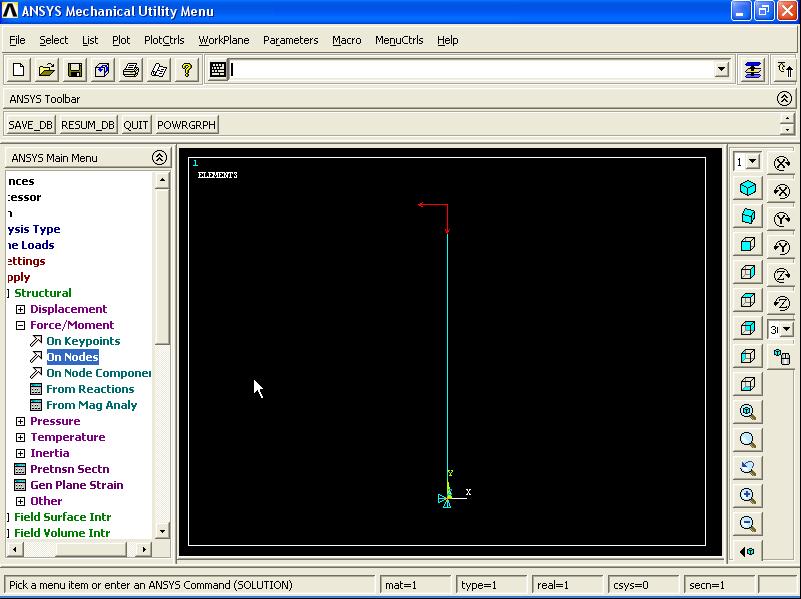Select the Isometric View cube icon
This screenshot has width=801, height=599.
pos(748,188)
